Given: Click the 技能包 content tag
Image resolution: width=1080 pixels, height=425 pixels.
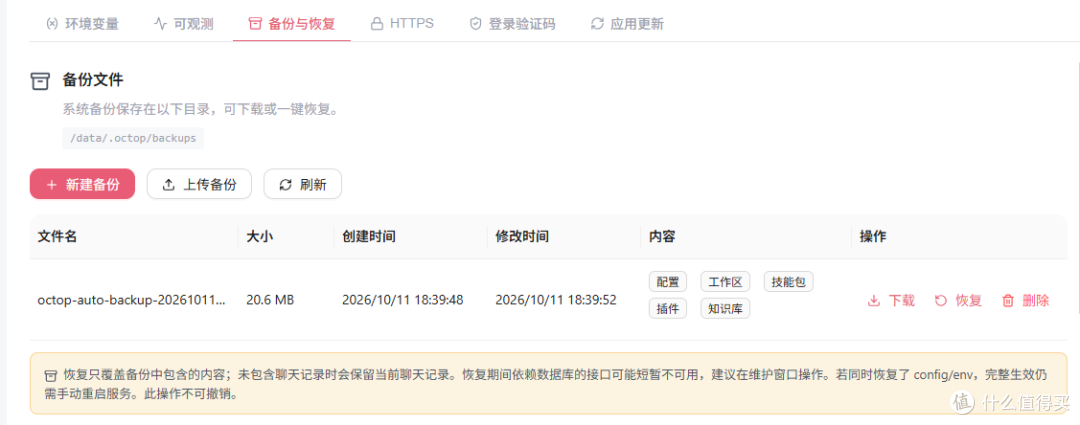Looking at the screenshot, I should [789, 282].
